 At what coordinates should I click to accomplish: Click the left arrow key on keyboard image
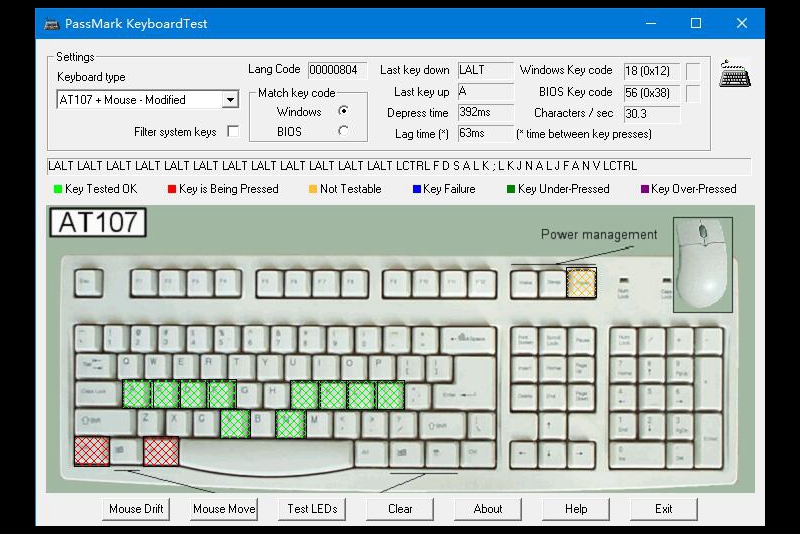524,452
